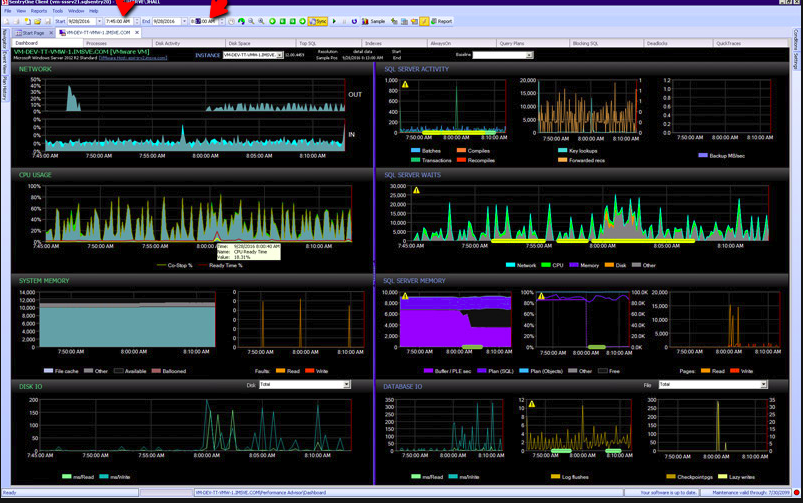Open the End date dropdown arrow
This screenshot has width=803, height=503.
point(184,22)
